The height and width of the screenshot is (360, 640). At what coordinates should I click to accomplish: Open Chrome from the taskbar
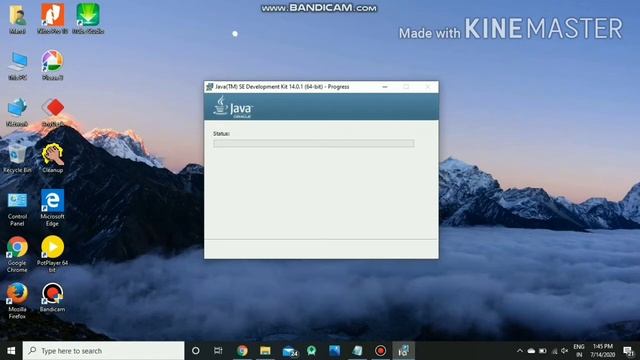(242, 351)
